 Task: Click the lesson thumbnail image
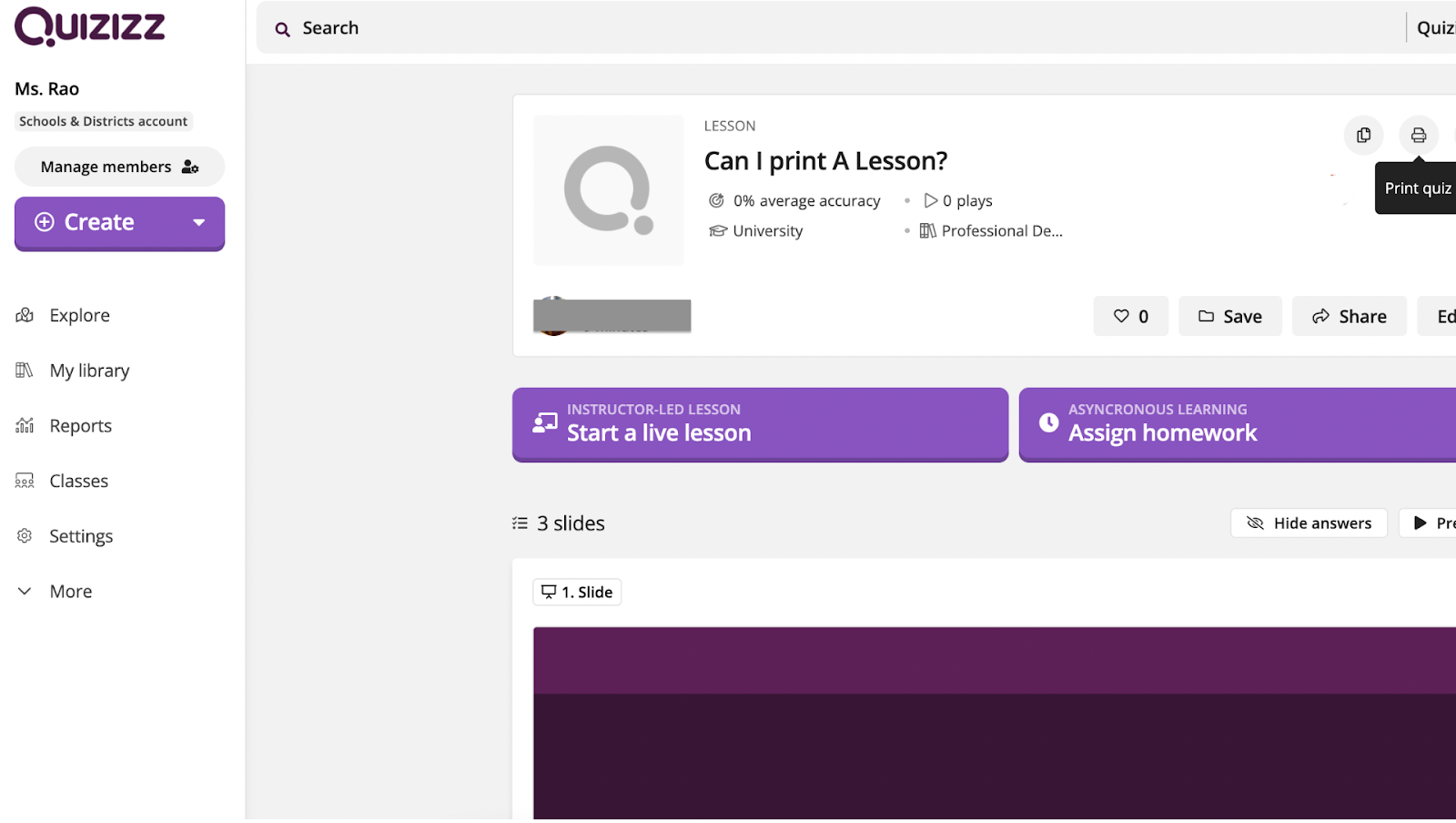point(608,190)
